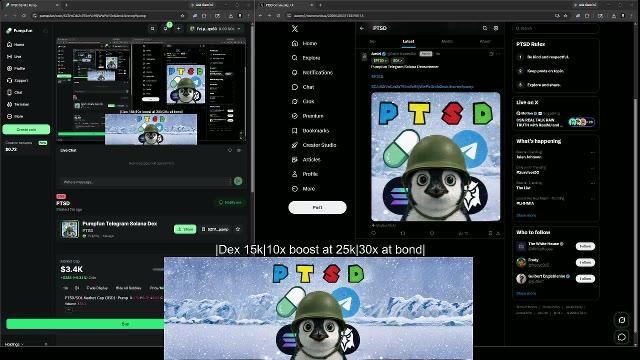
Task: Click Trade Display in the chart toolbar
Action: click(x=97, y=288)
